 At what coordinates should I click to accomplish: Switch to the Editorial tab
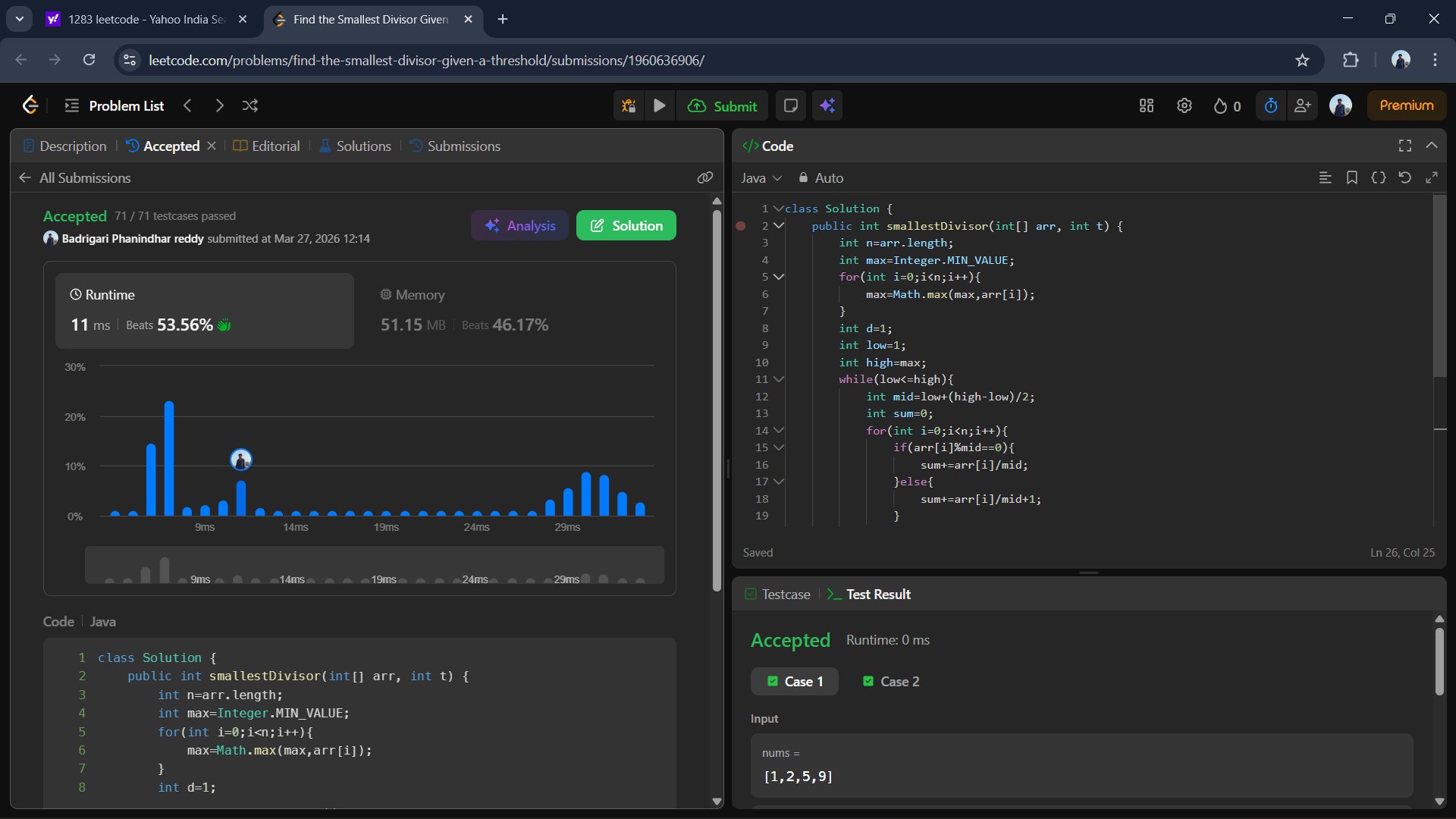[x=266, y=146]
